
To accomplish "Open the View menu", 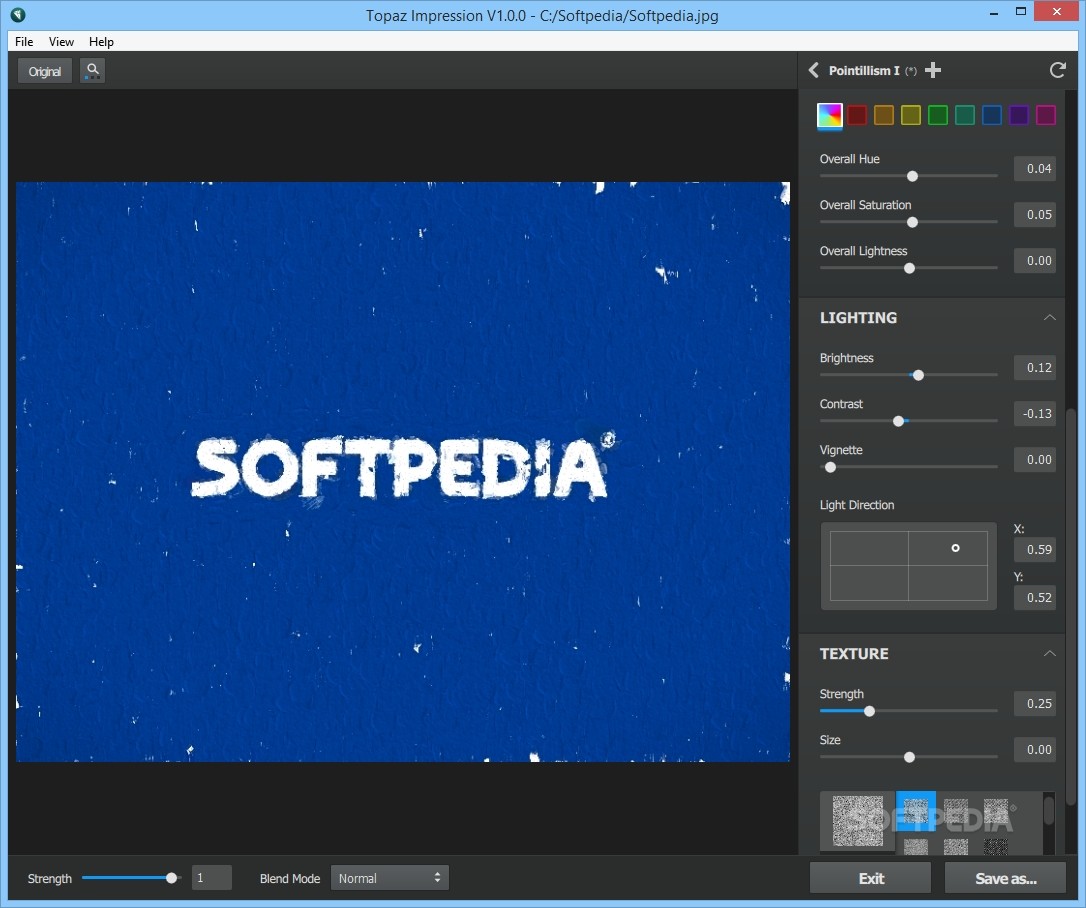I will pos(61,42).
